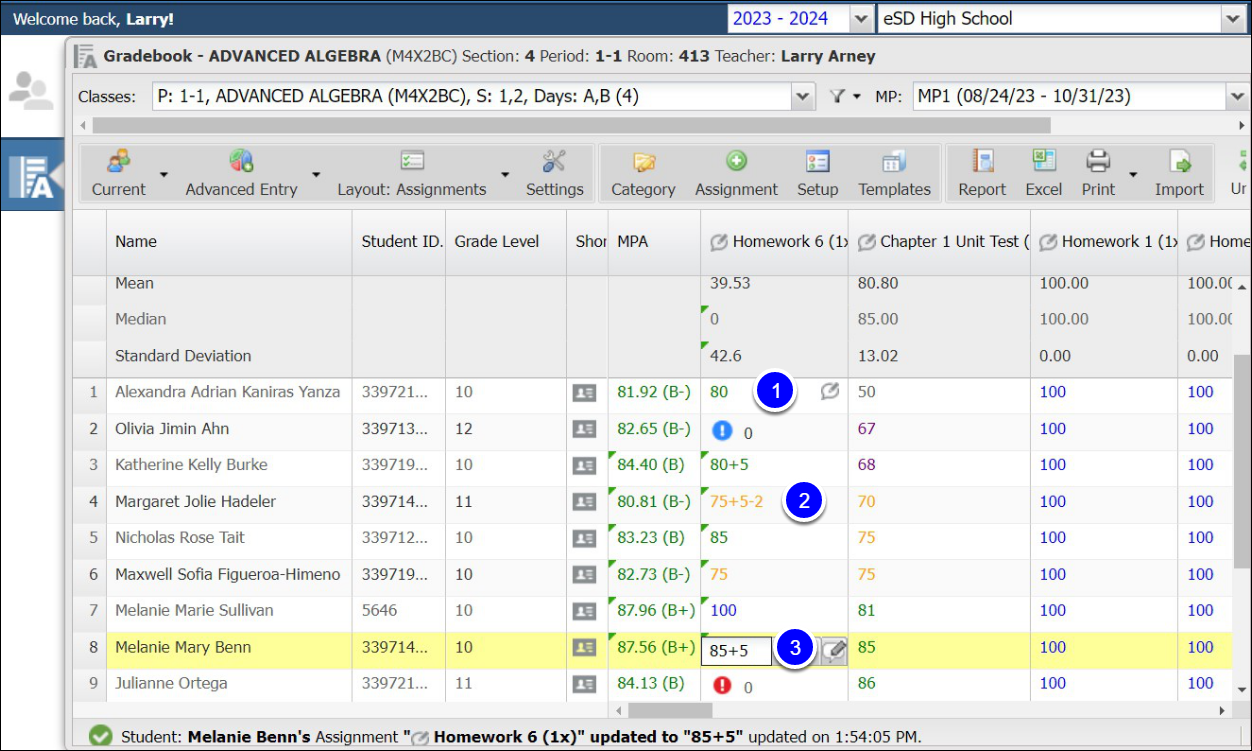Click Melanie Sullivan's Homework 6 grade 100
This screenshot has width=1252, height=751.
[723, 610]
